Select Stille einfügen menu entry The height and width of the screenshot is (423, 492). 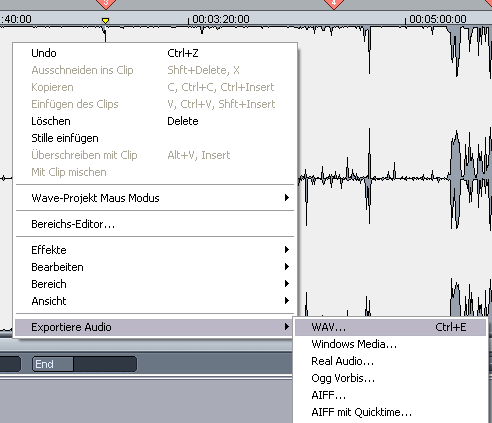(x=155, y=138)
